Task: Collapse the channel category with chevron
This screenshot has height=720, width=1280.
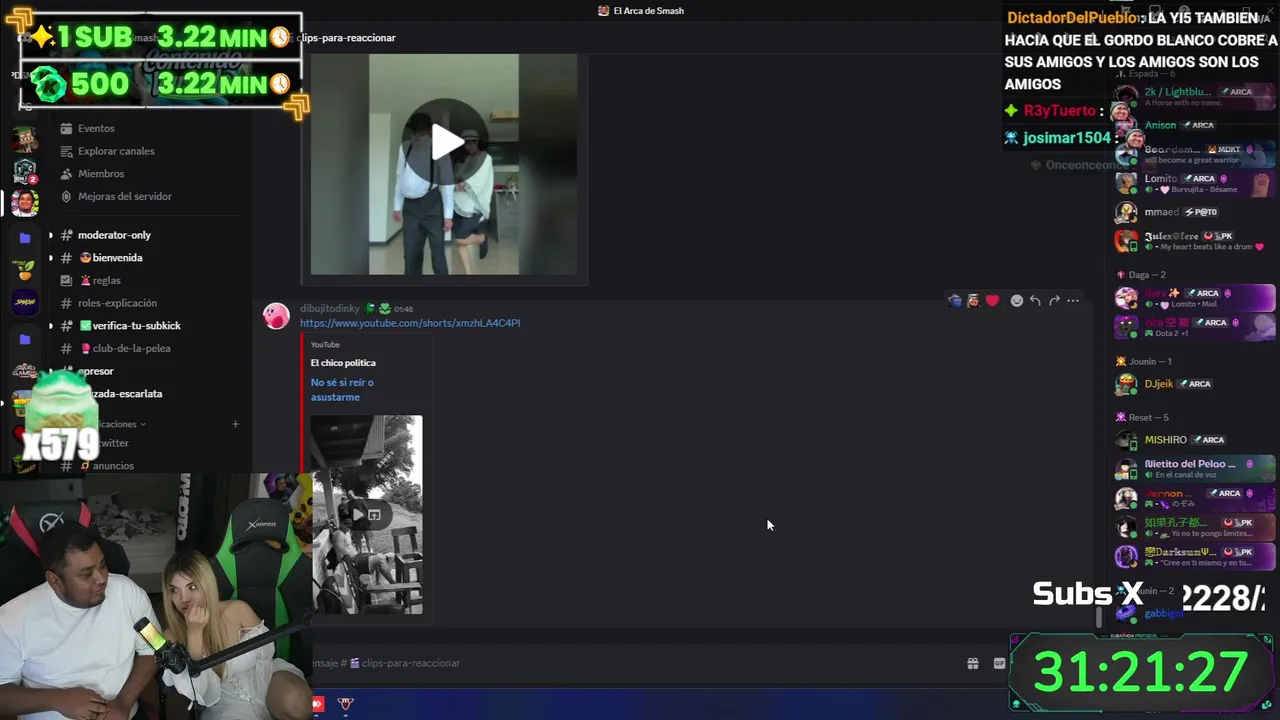Action: tap(143, 424)
